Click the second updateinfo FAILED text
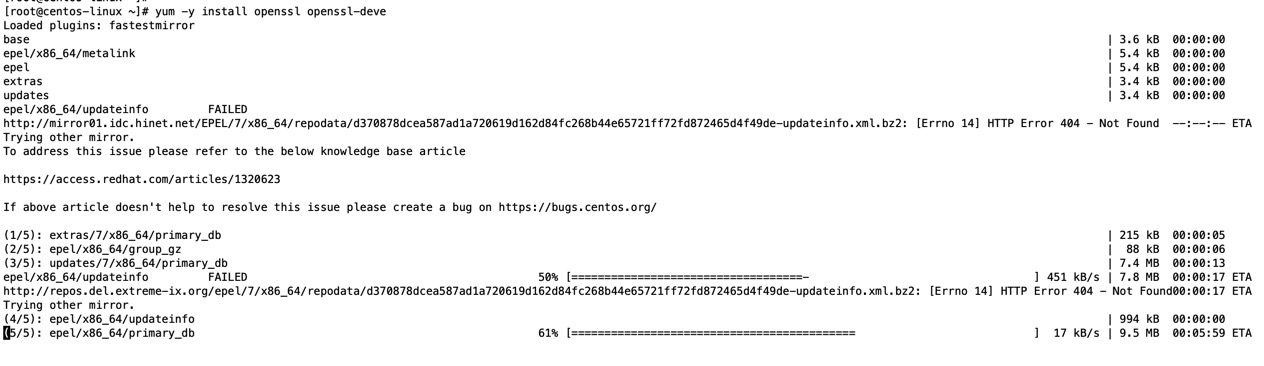Image resolution: width=1264 pixels, height=366 pixels. [228, 277]
